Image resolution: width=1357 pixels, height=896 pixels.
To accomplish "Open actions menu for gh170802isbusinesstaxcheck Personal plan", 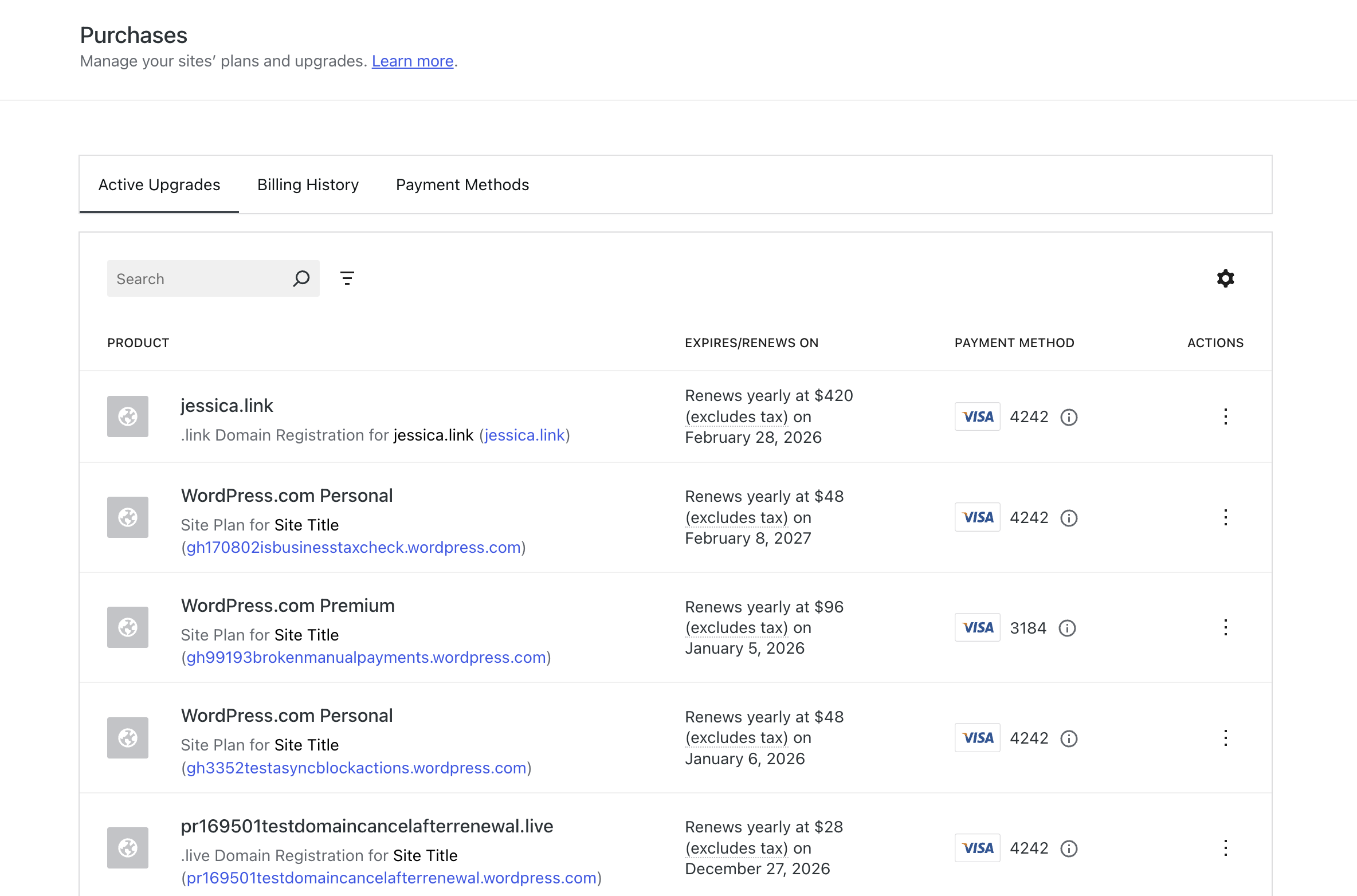I will (1225, 517).
